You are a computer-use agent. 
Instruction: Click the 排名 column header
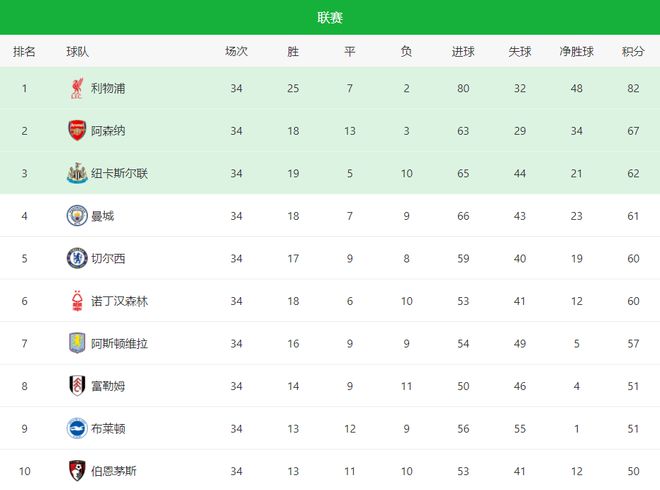tap(24, 51)
